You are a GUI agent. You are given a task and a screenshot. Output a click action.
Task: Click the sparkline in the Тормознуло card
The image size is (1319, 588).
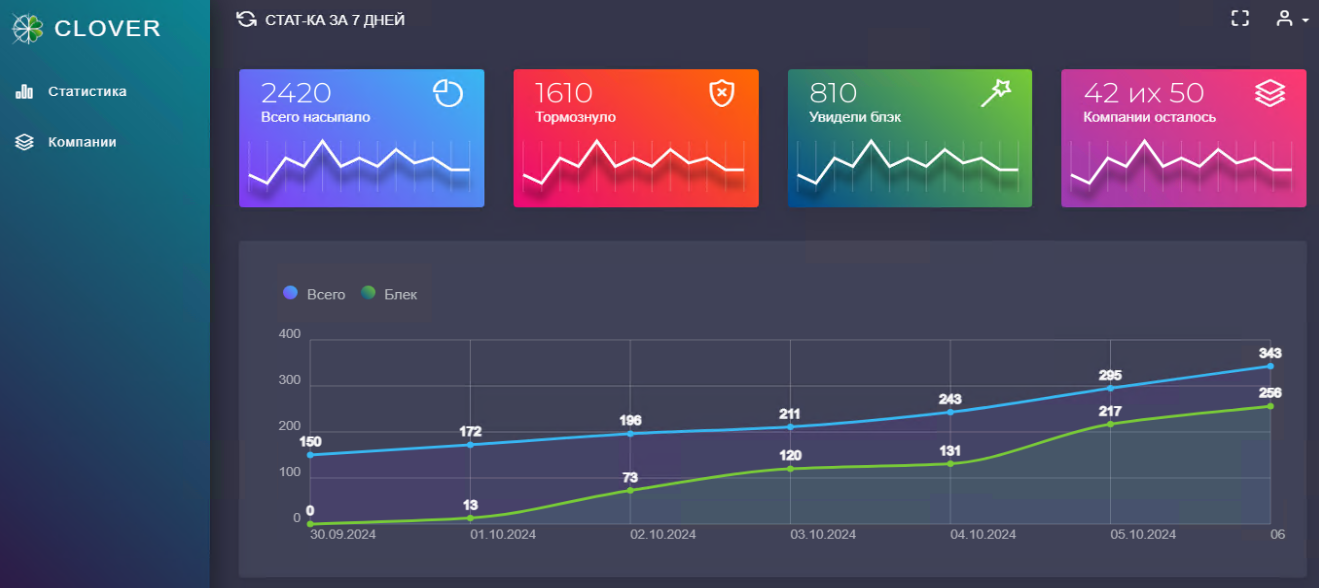[635, 165]
